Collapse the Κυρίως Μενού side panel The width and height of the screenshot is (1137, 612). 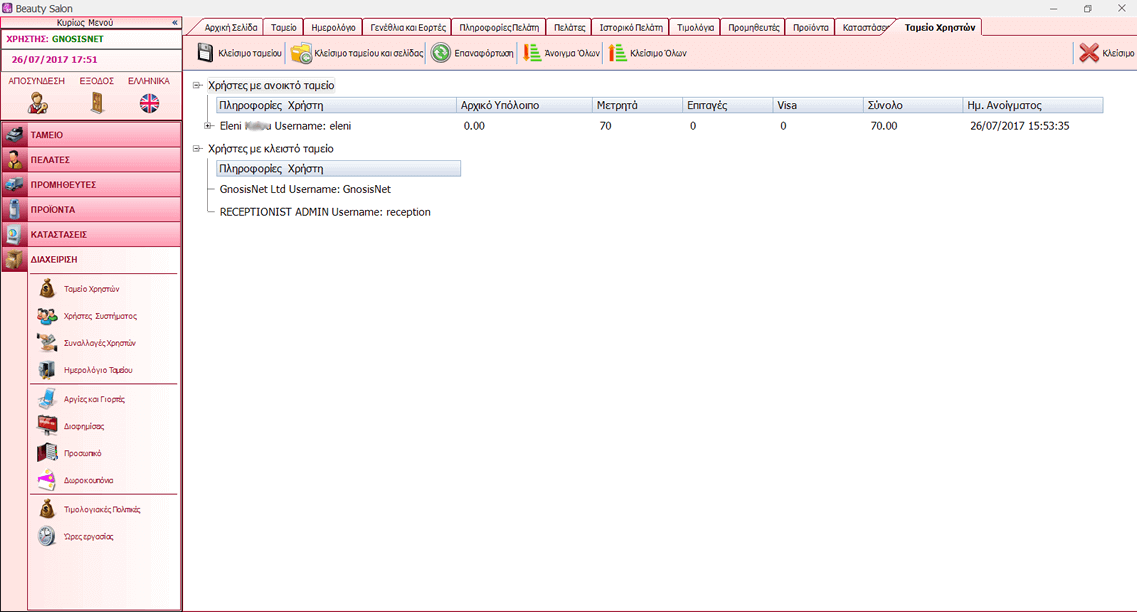[175, 22]
